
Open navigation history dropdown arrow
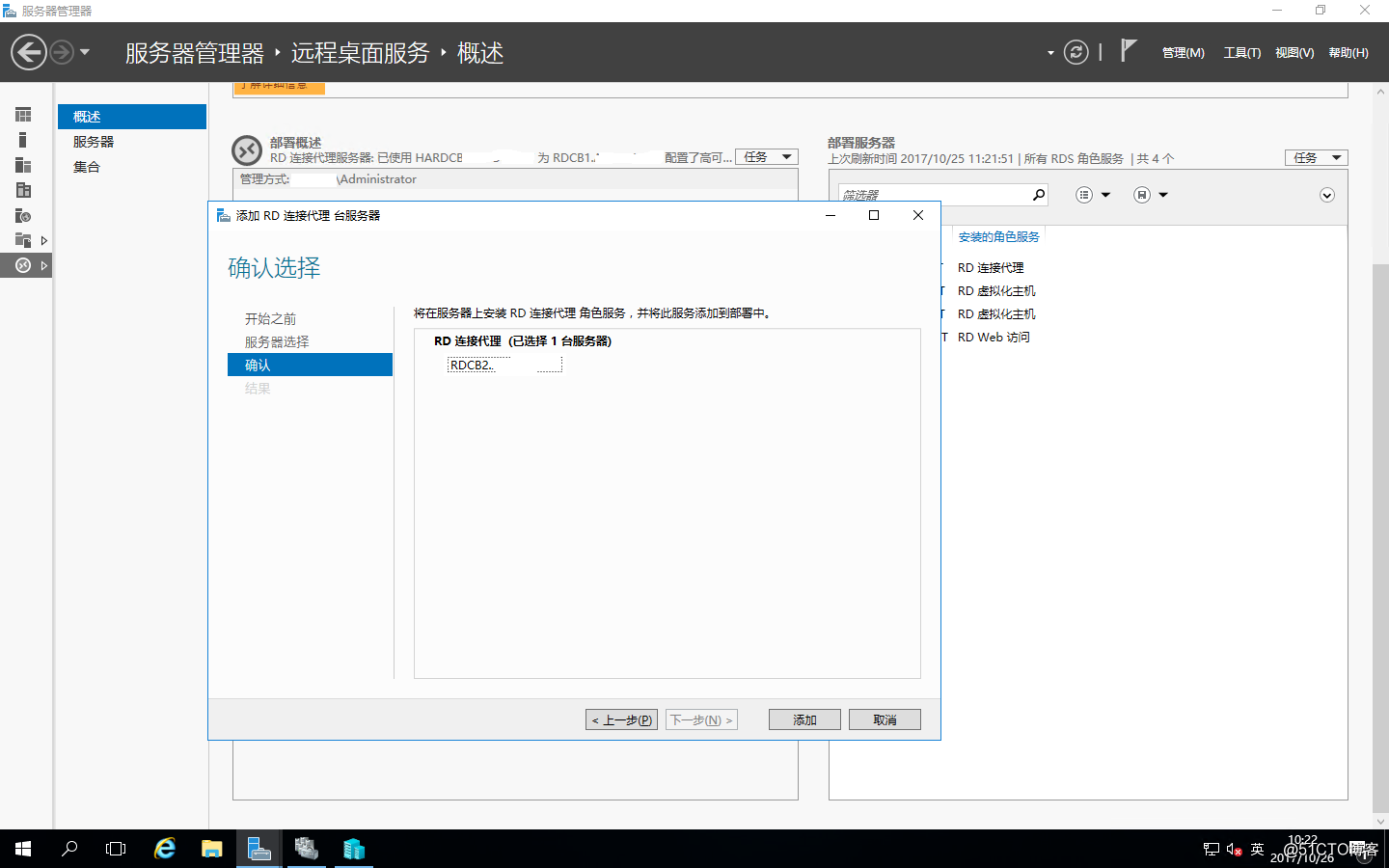[85, 52]
